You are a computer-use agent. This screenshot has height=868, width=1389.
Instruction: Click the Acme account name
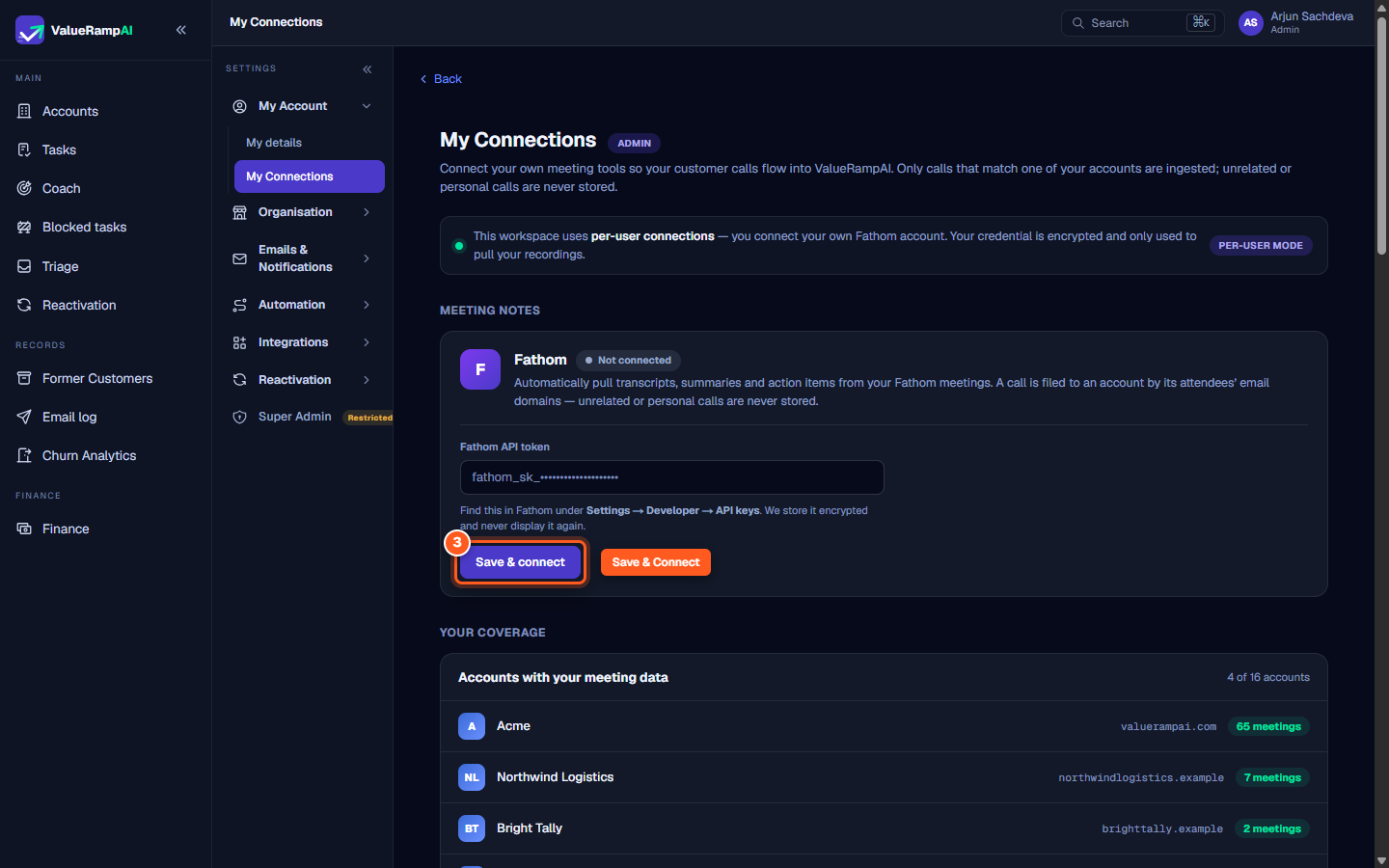point(513,726)
